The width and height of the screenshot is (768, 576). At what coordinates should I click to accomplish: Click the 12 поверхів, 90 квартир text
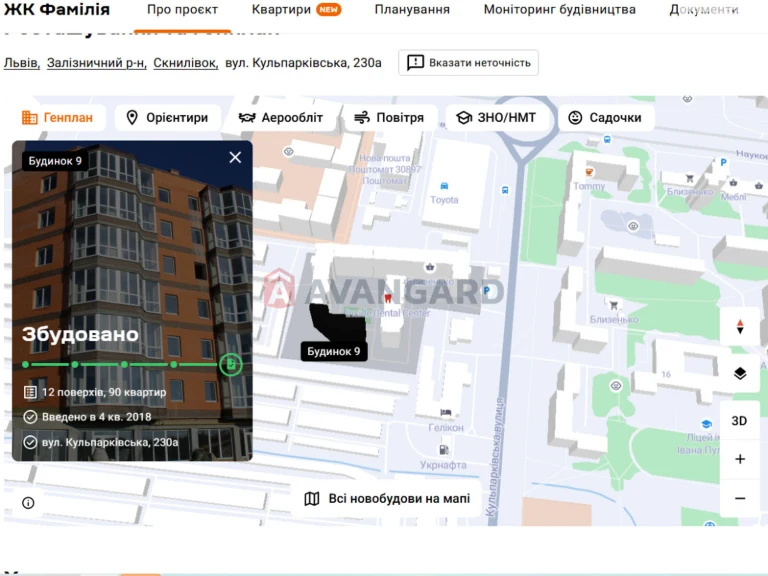tap(104, 392)
